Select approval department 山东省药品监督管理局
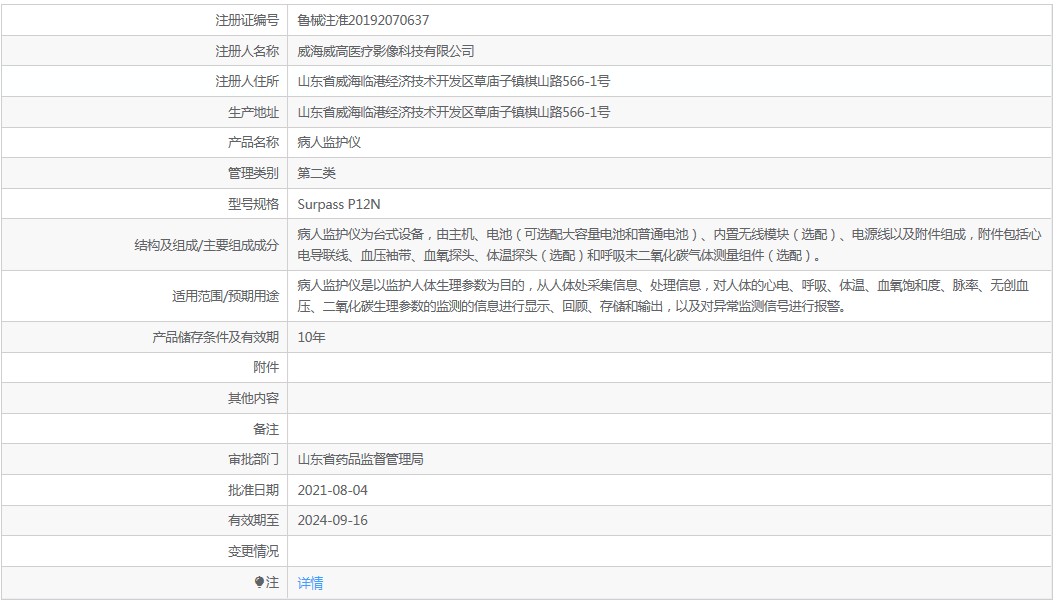 [x=361, y=460]
